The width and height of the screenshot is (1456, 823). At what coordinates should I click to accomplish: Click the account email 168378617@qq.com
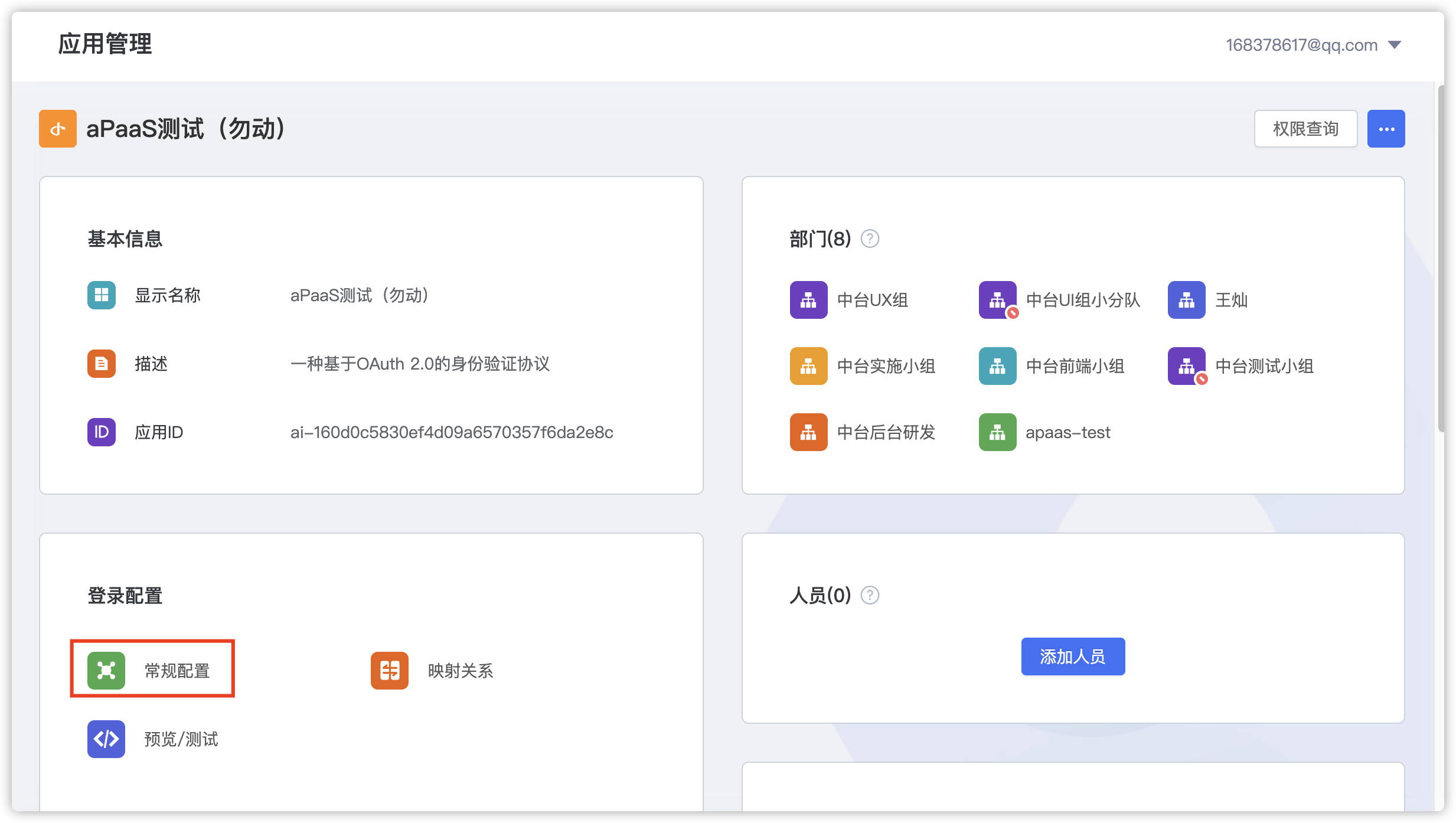[x=1302, y=45]
